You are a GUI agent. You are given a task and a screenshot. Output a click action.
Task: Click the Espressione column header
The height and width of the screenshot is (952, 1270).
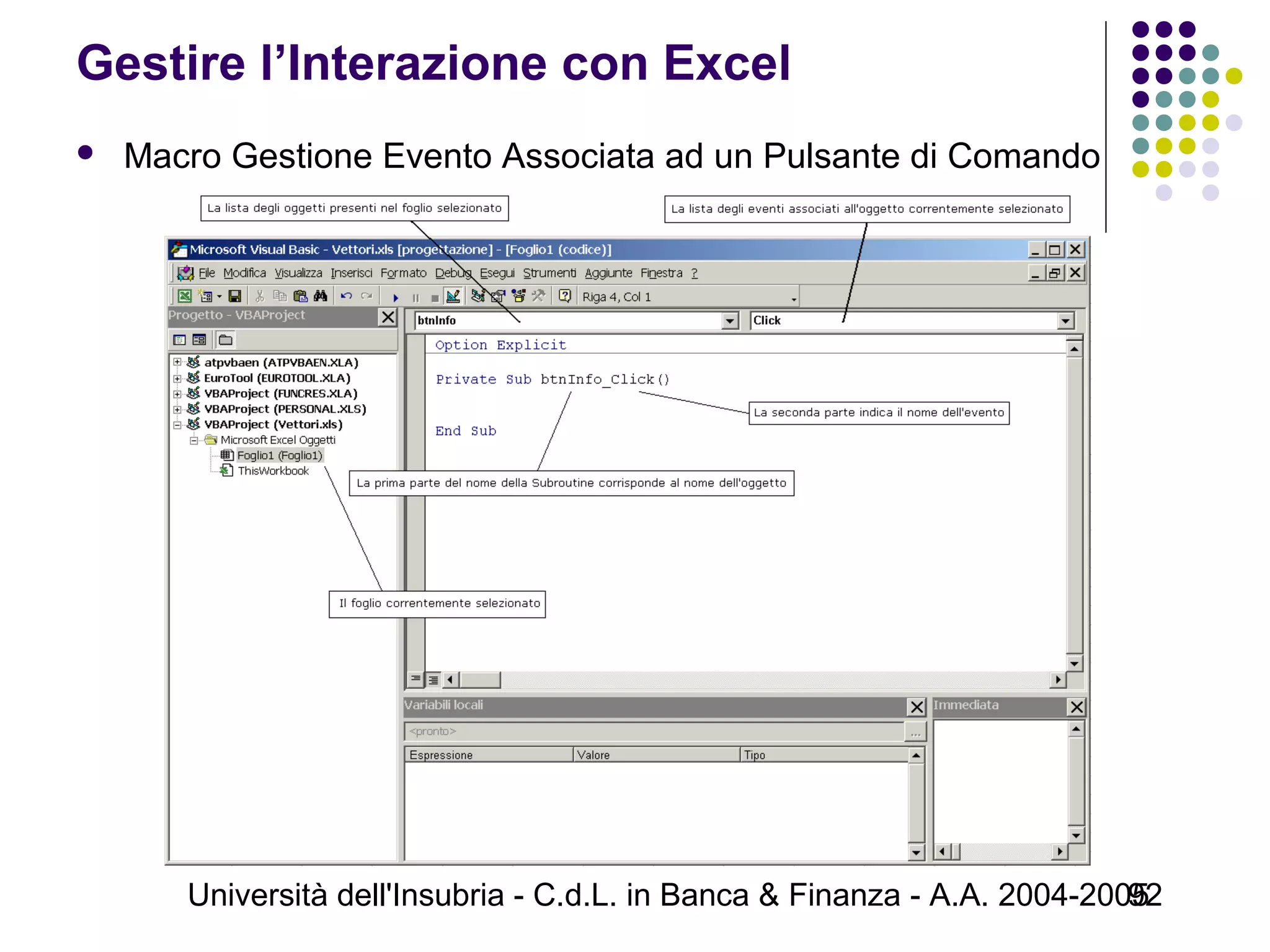click(x=489, y=754)
